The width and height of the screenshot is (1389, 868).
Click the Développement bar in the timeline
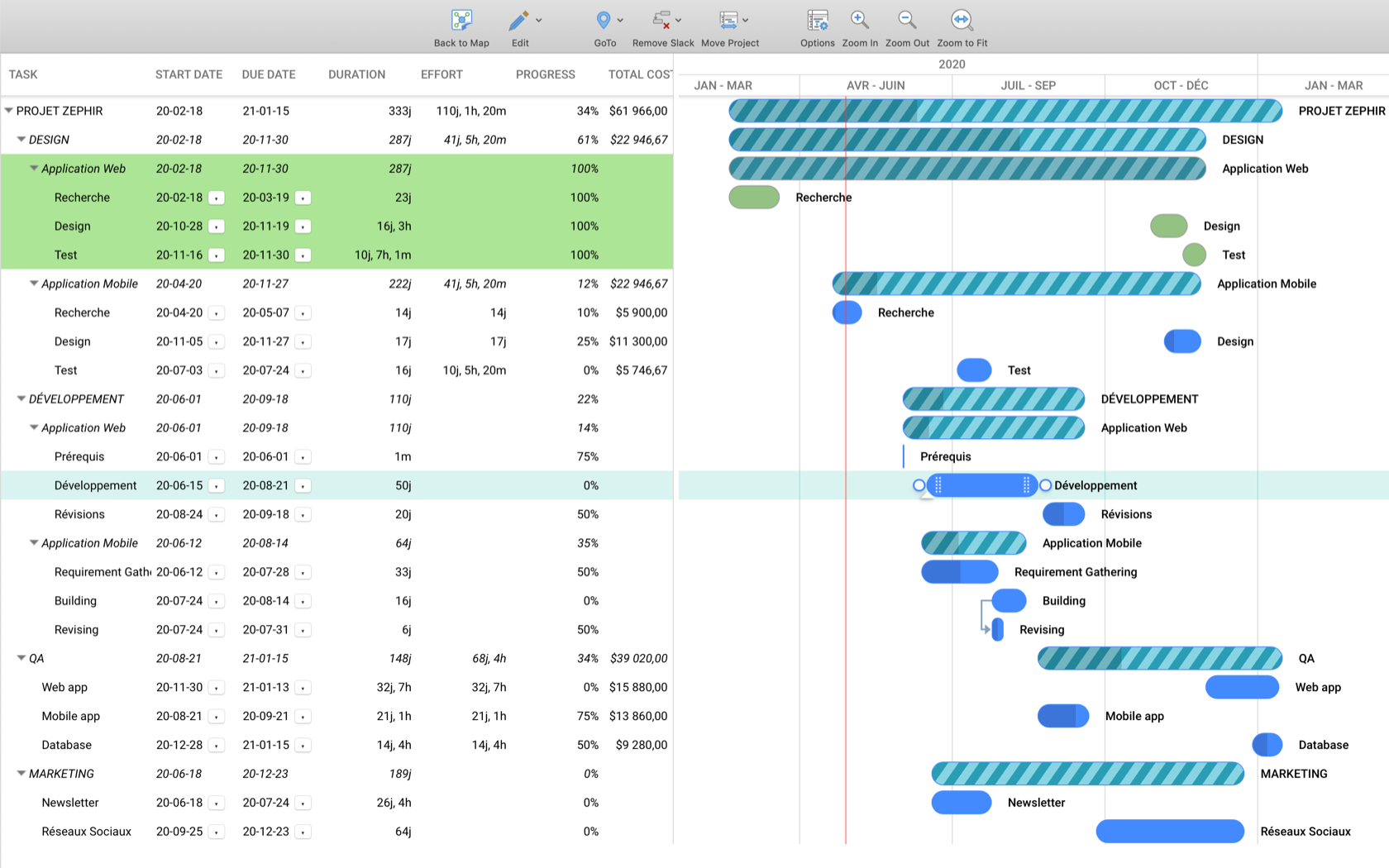click(x=982, y=485)
